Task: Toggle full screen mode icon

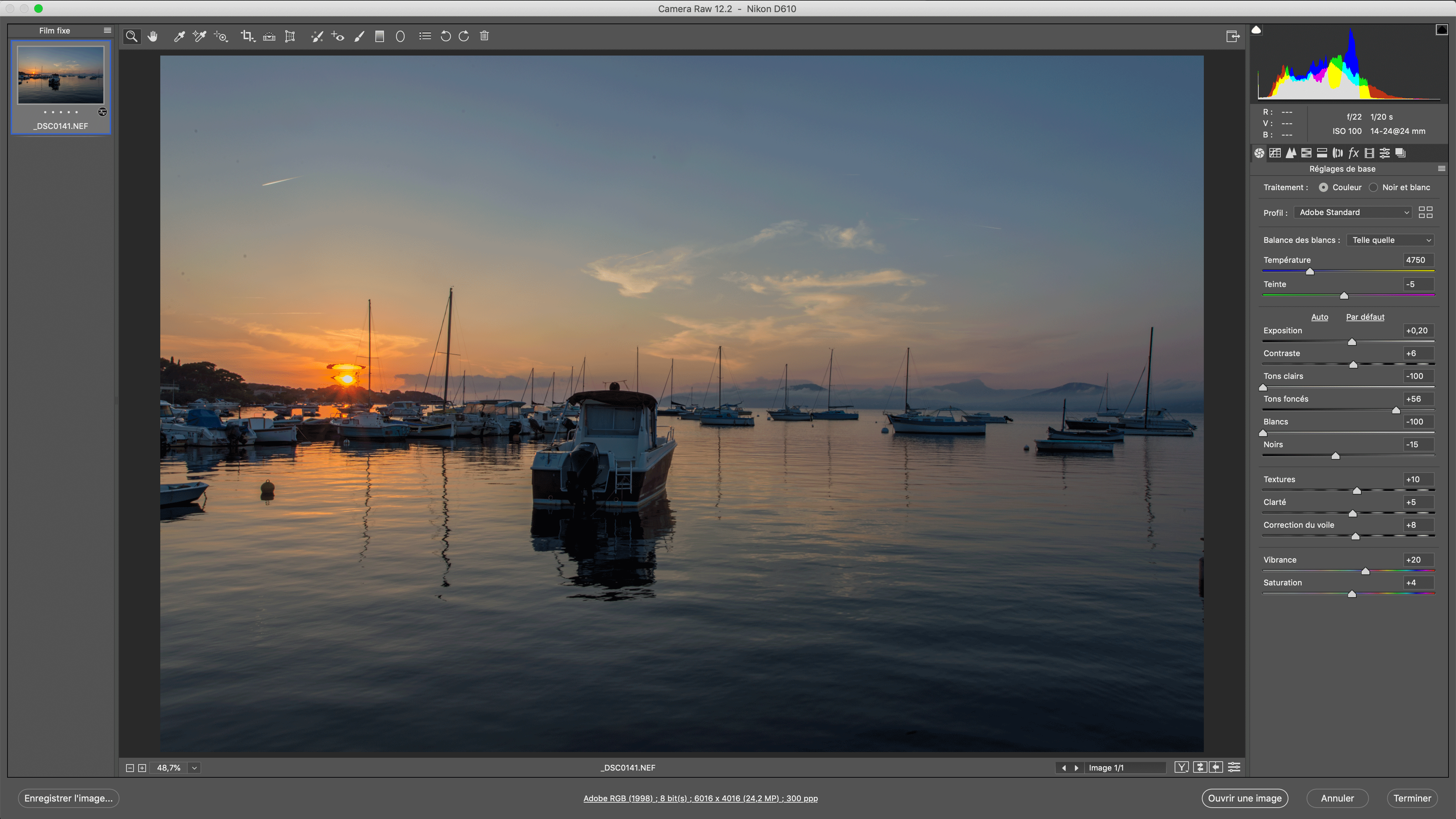Action: 1233,36
